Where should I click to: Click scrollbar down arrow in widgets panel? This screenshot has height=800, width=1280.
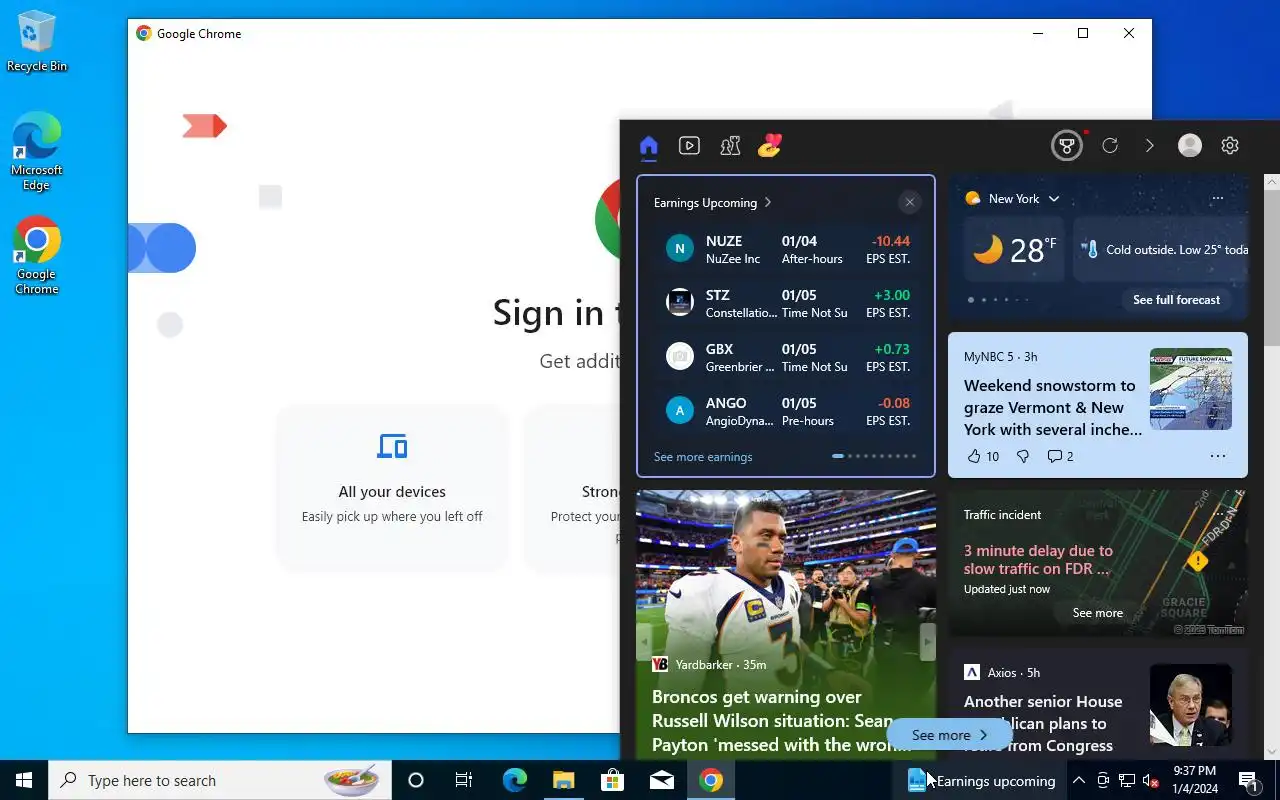tap(1272, 751)
